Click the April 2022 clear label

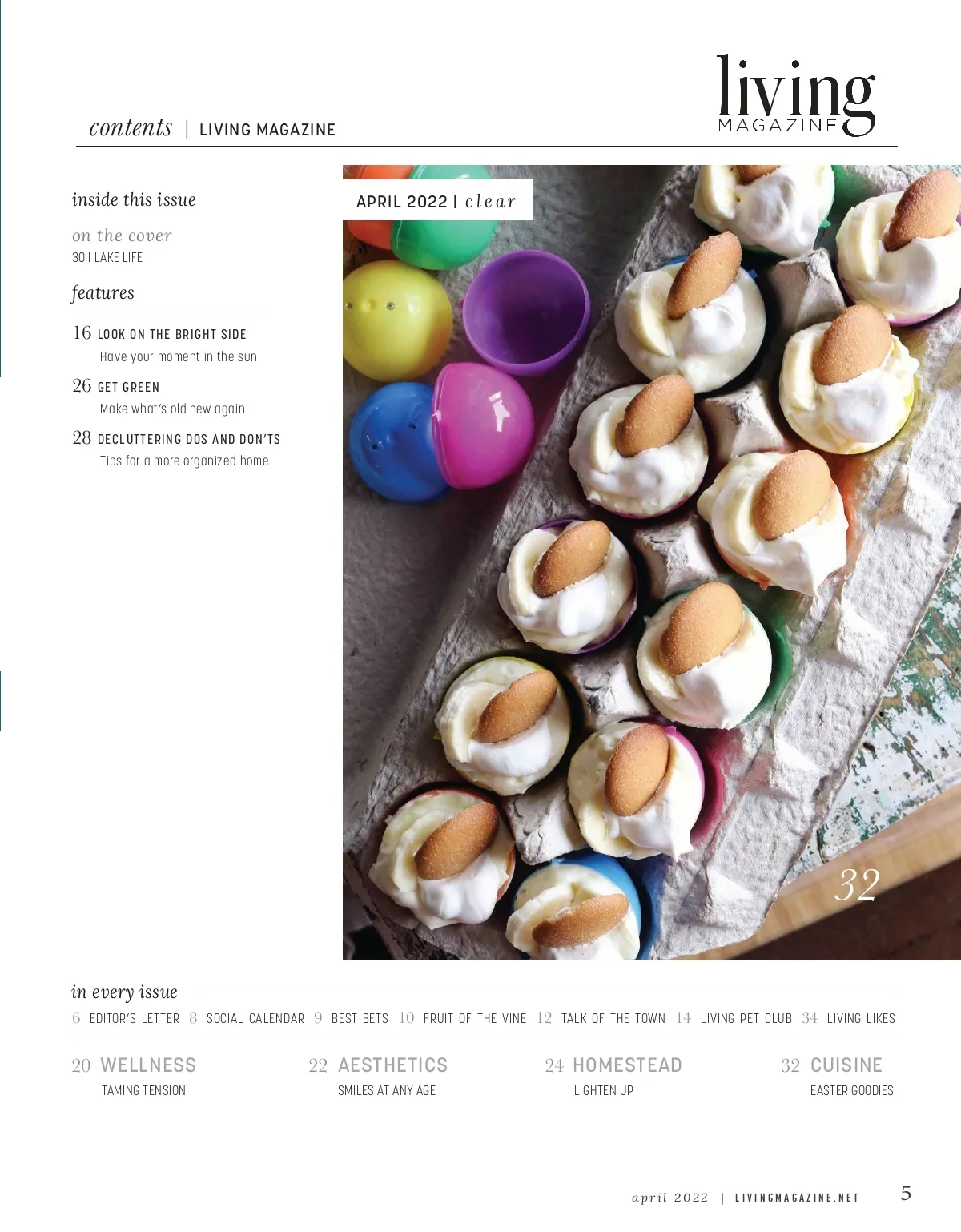pos(436,201)
